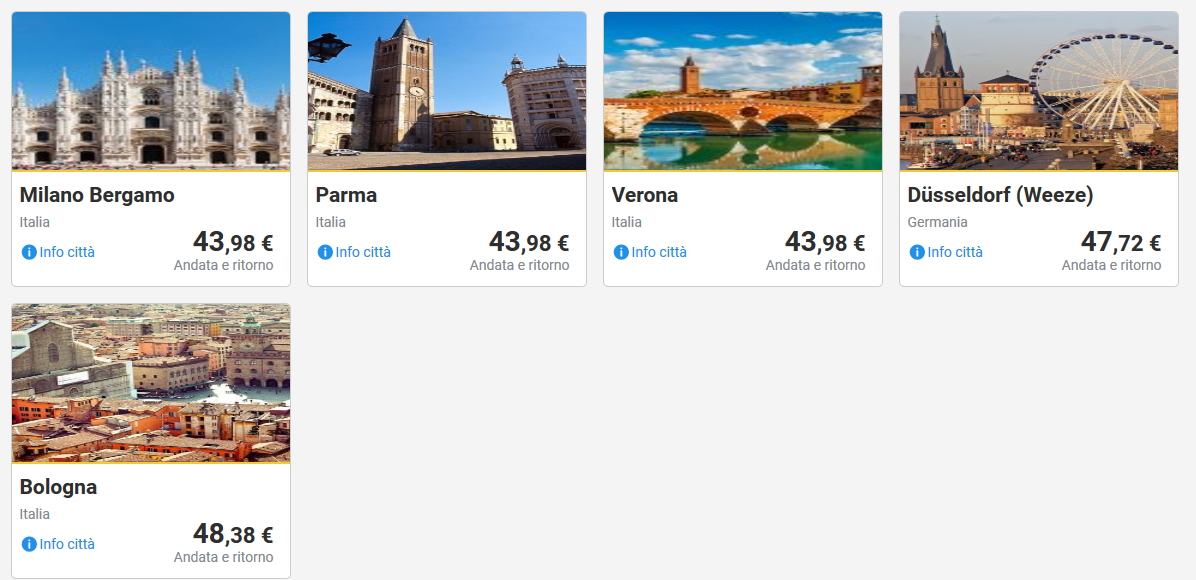
Task: Select the Bologna rooftops photo
Action: click(x=151, y=383)
